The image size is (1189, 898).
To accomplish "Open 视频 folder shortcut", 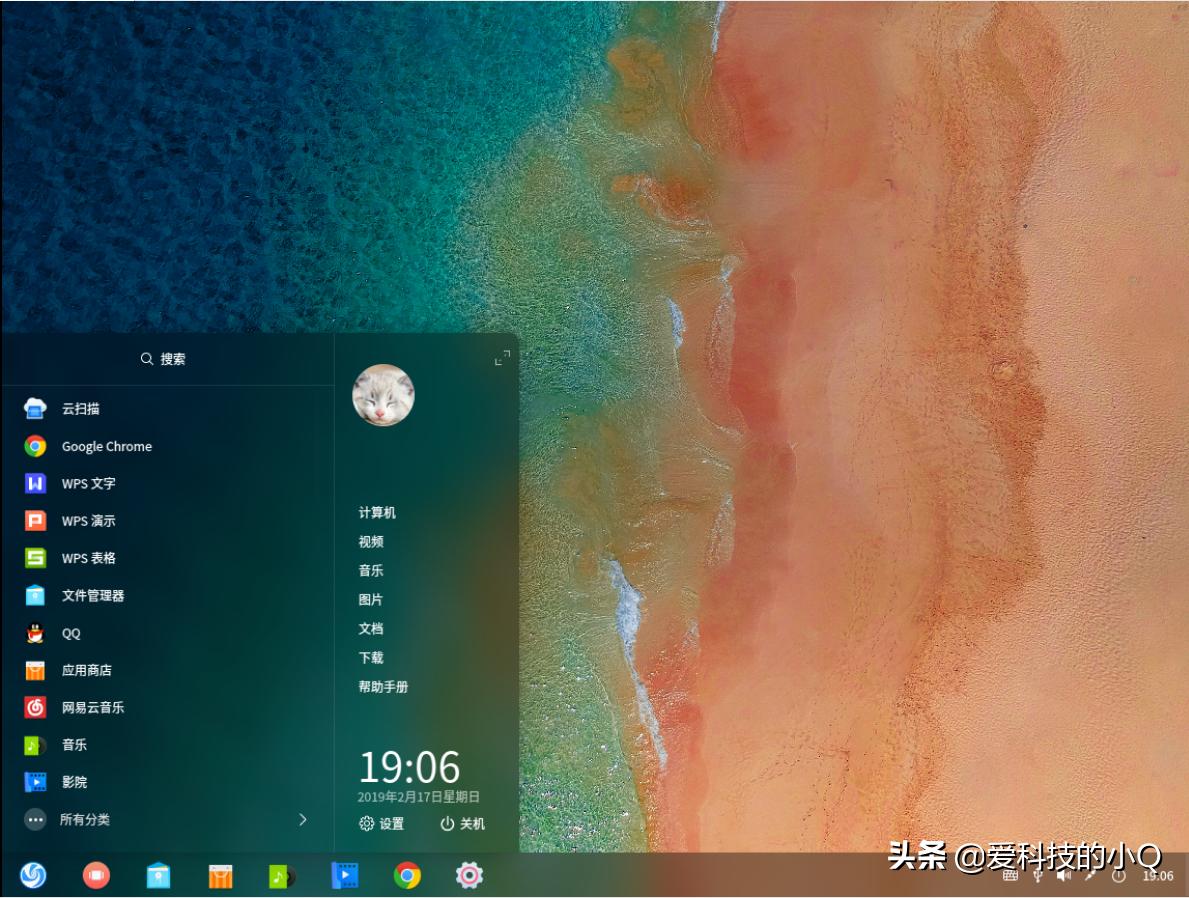I will [x=371, y=542].
